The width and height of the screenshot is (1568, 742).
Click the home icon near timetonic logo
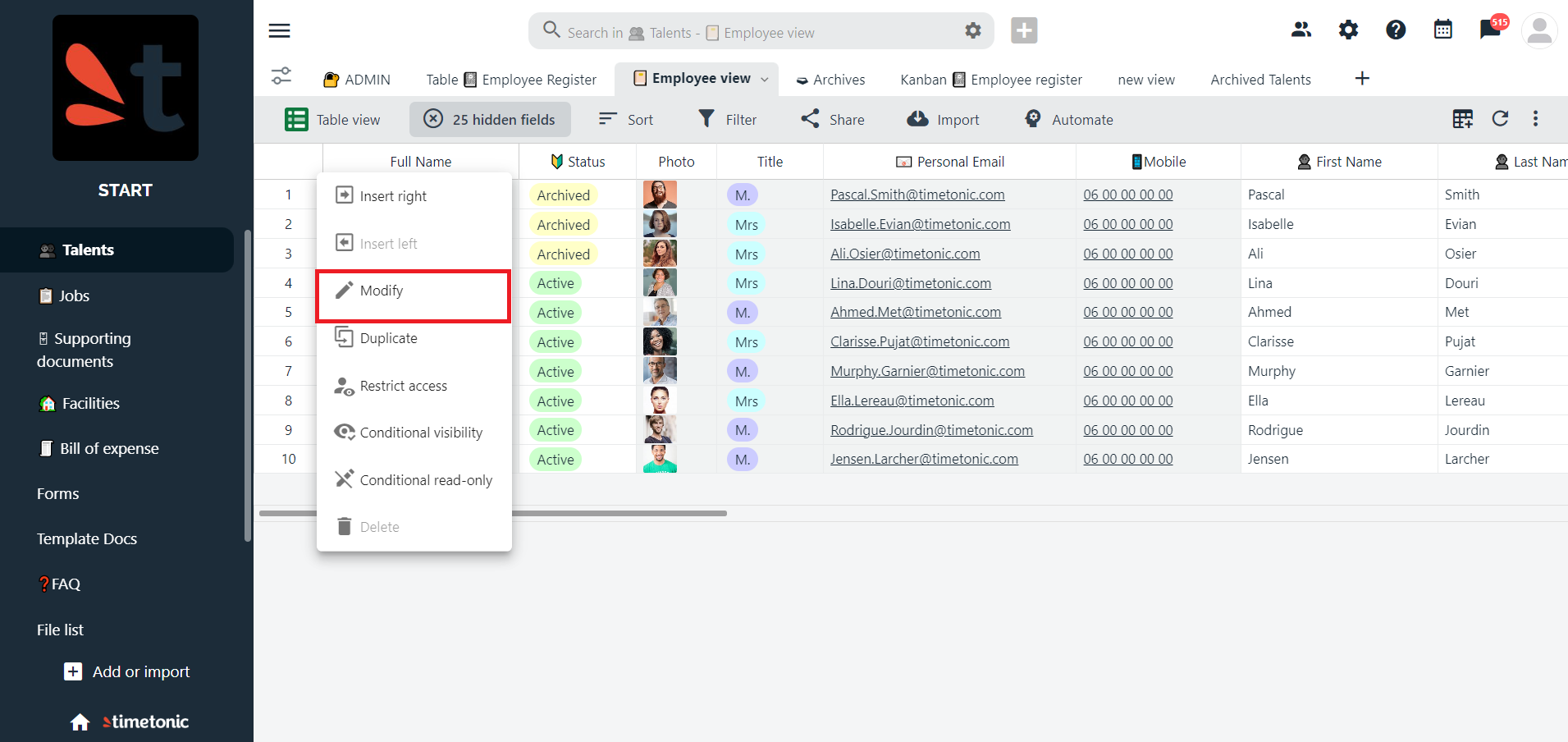(x=80, y=721)
